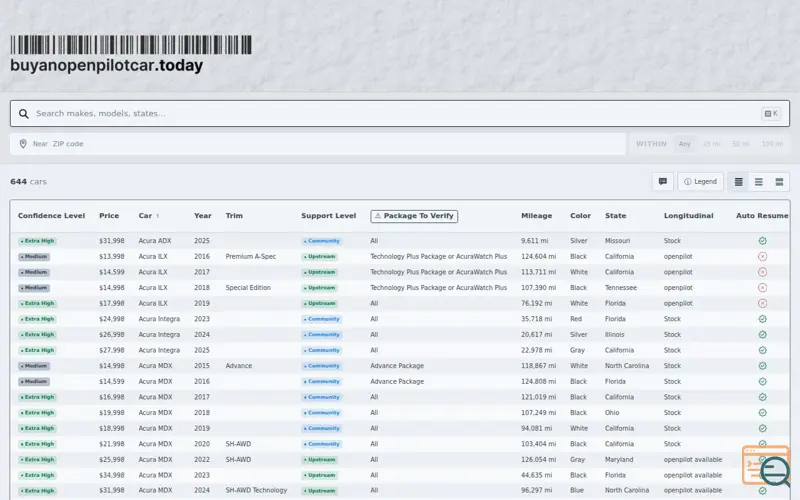Click the Community badge on Acura ADX row
The width and height of the screenshot is (800, 500).
[x=321, y=241]
